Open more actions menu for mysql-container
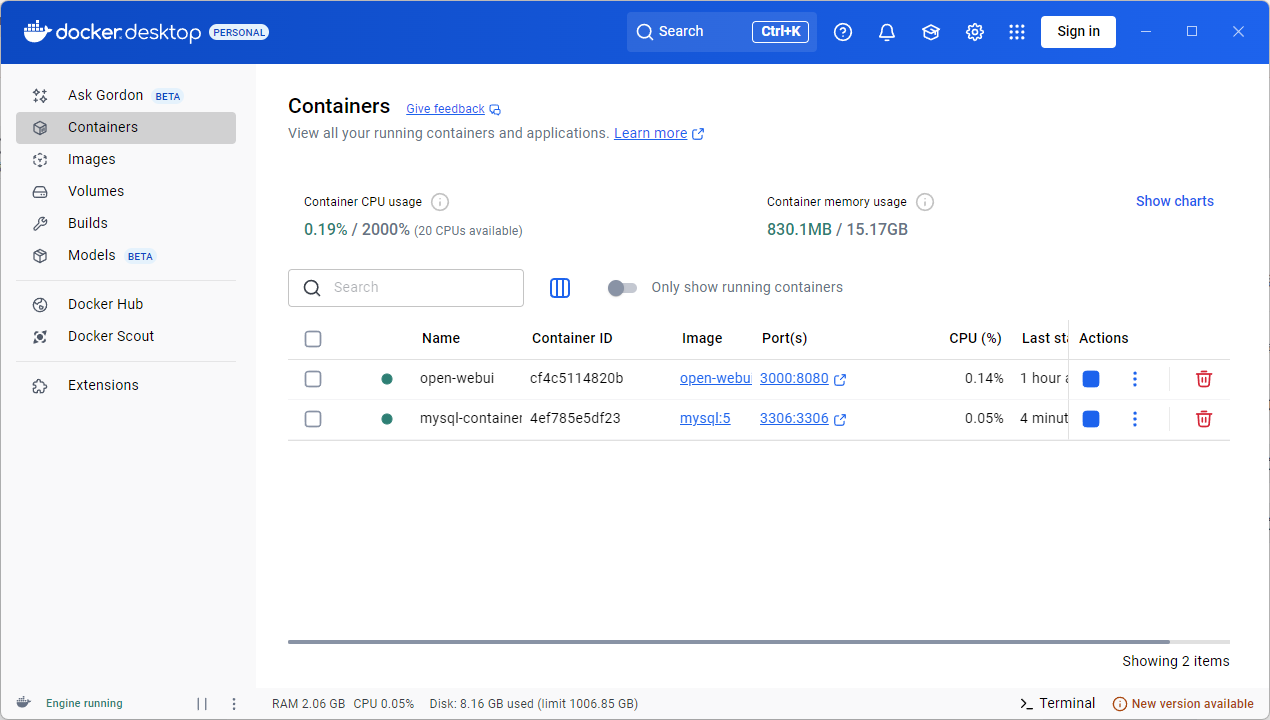 point(1135,419)
